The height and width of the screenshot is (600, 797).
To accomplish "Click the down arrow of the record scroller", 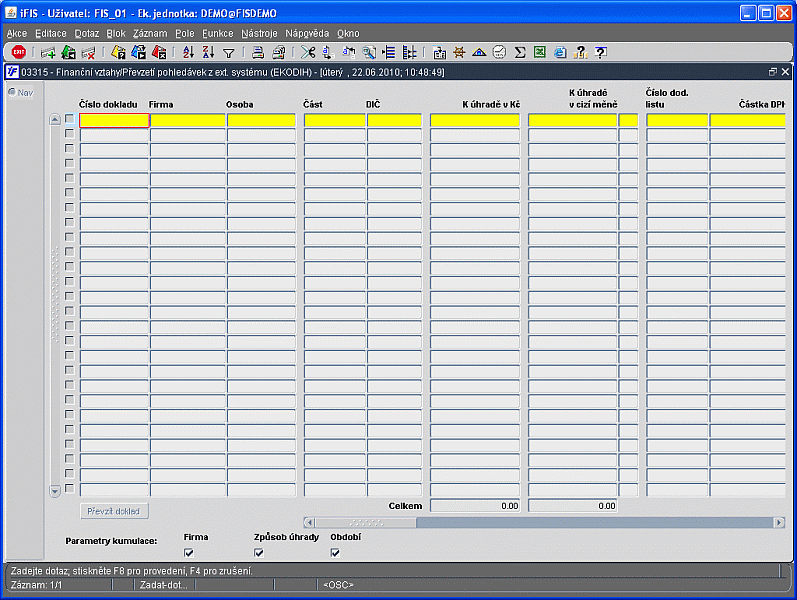I will 55,491.
